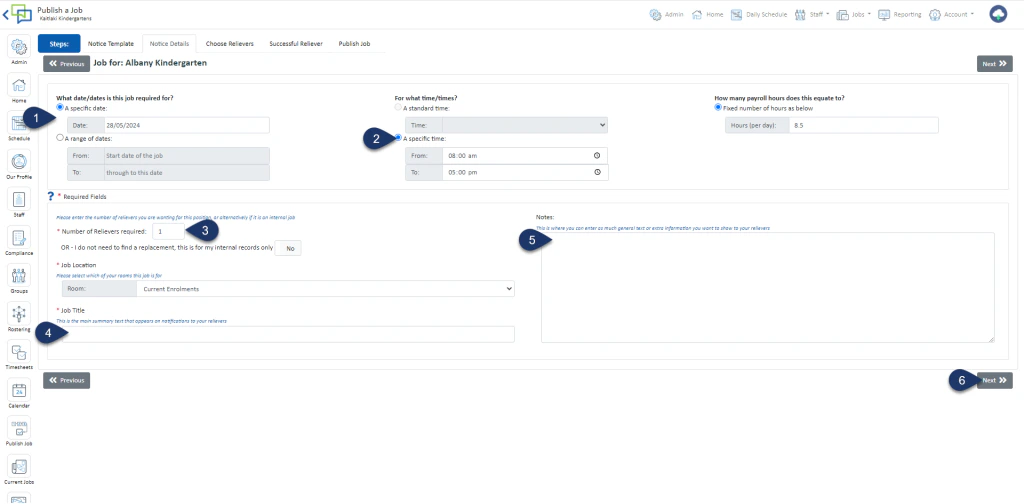Expand the Staff menu in top navigation
The image size is (1024, 504).
pyautogui.click(x=812, y=14)
